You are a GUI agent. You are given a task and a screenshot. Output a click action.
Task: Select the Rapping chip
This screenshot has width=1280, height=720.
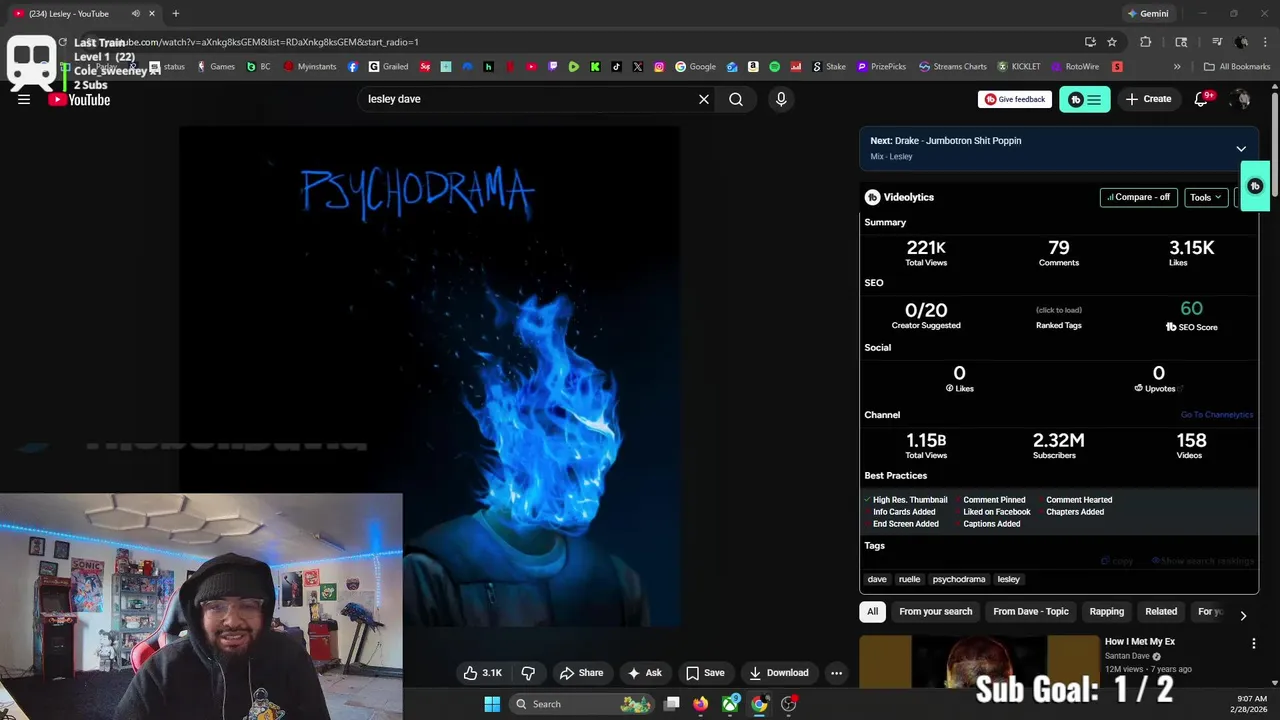pos(1107,612)
